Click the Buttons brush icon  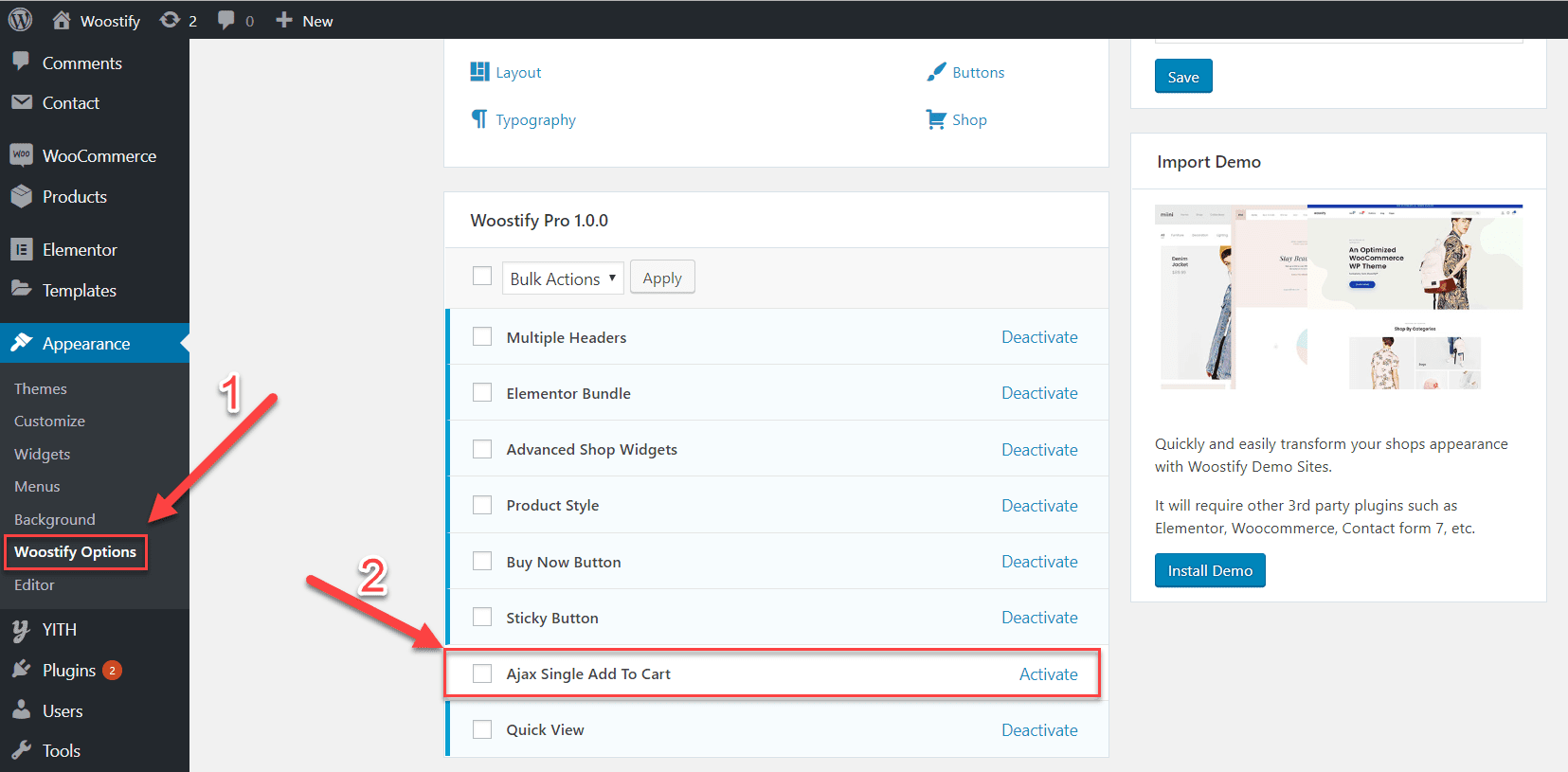[936, 71]
